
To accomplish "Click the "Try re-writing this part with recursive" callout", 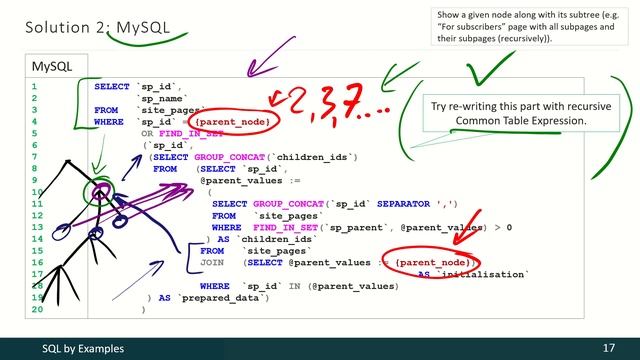I will [521, 113].
